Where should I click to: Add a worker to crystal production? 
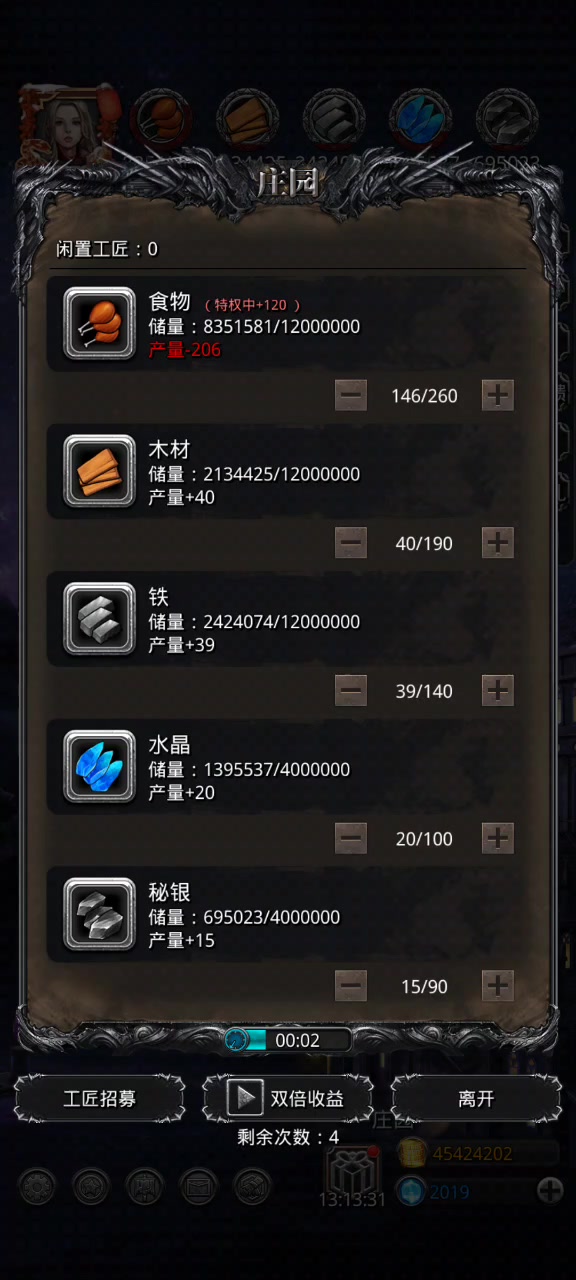point(498,839)
